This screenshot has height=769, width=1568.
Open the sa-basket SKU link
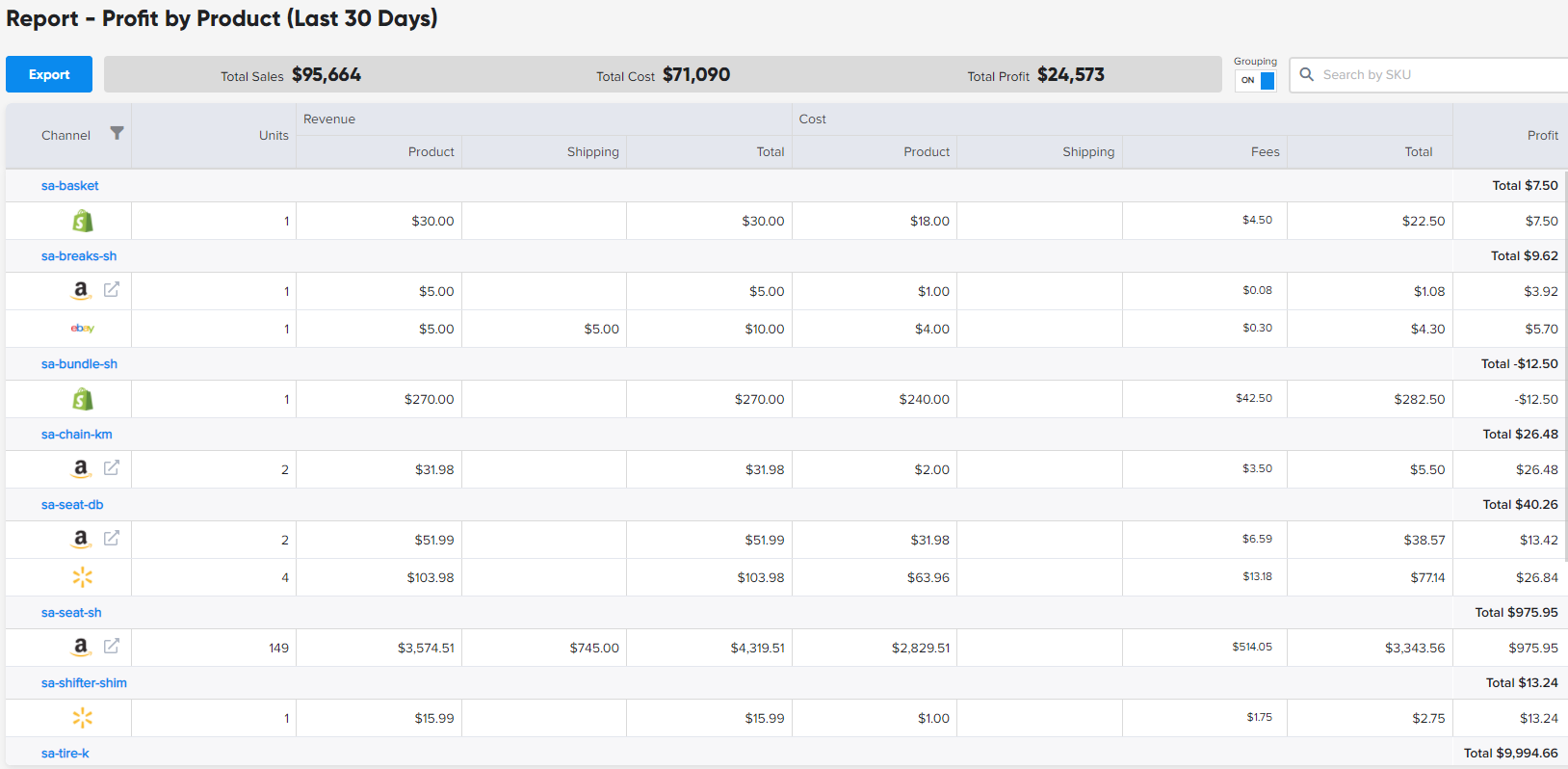tap(69, 186)
